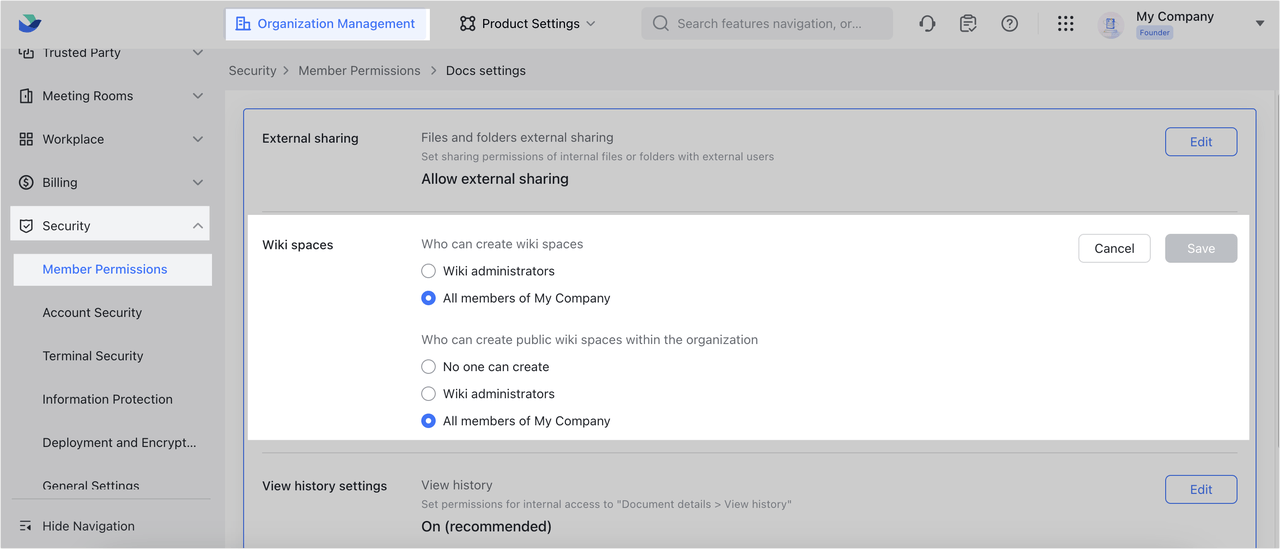Click the Hide Navigation collapse icon
The image size is (1280, 549).
[26, 526]
